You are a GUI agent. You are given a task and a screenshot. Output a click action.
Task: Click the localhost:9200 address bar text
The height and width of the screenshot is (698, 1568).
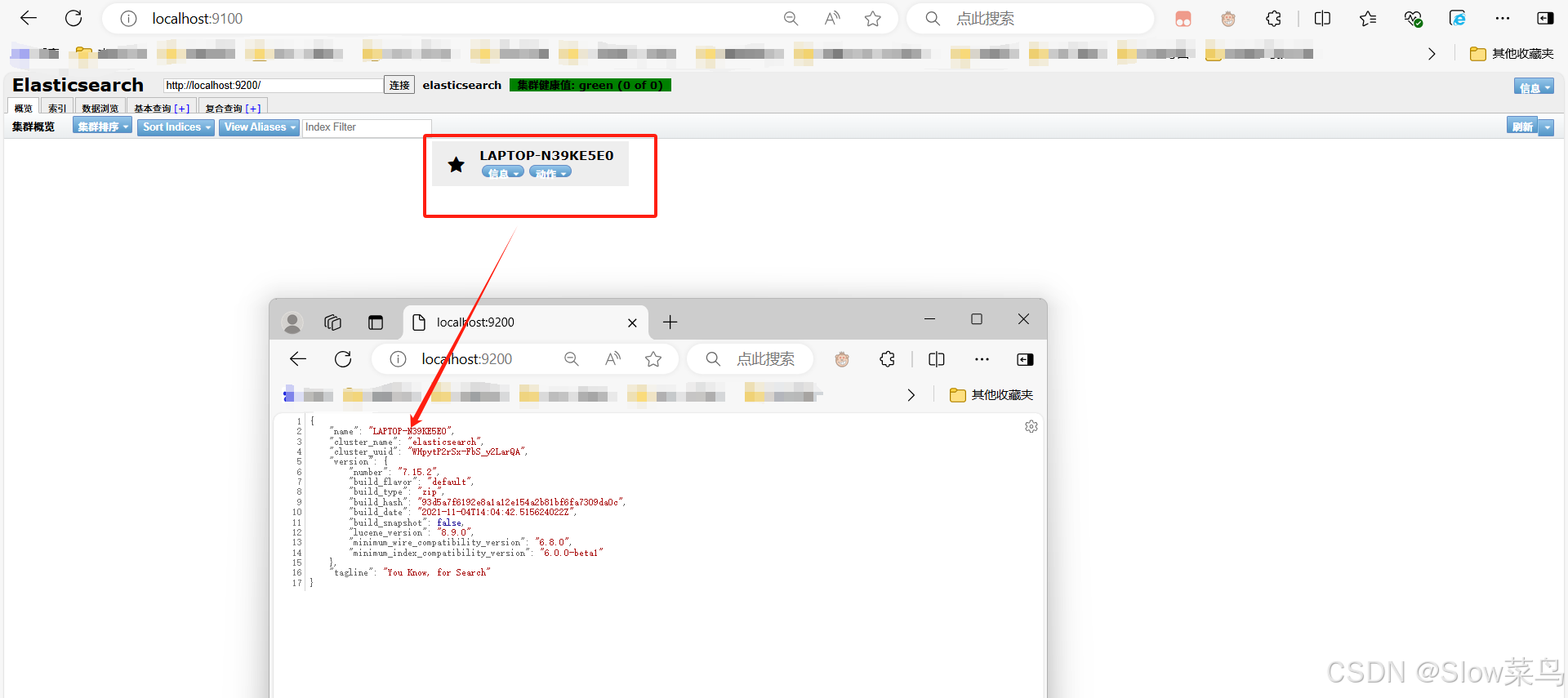coord(467,359)
